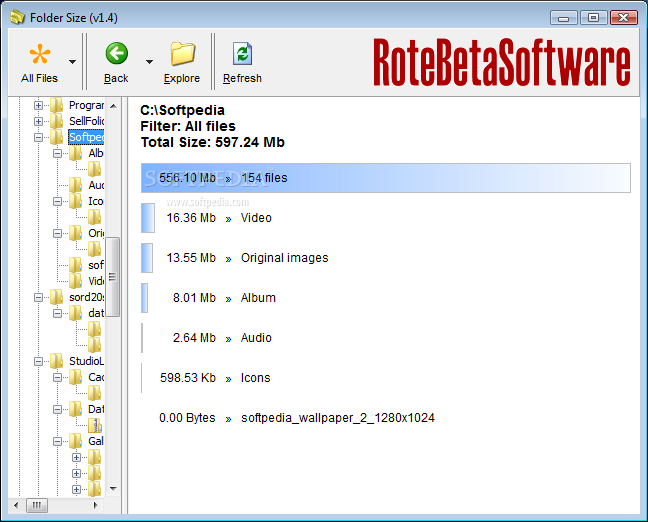Select the Softpedia folder in the tree
This screenshot has height=522, width=648.
coord(86,137)
